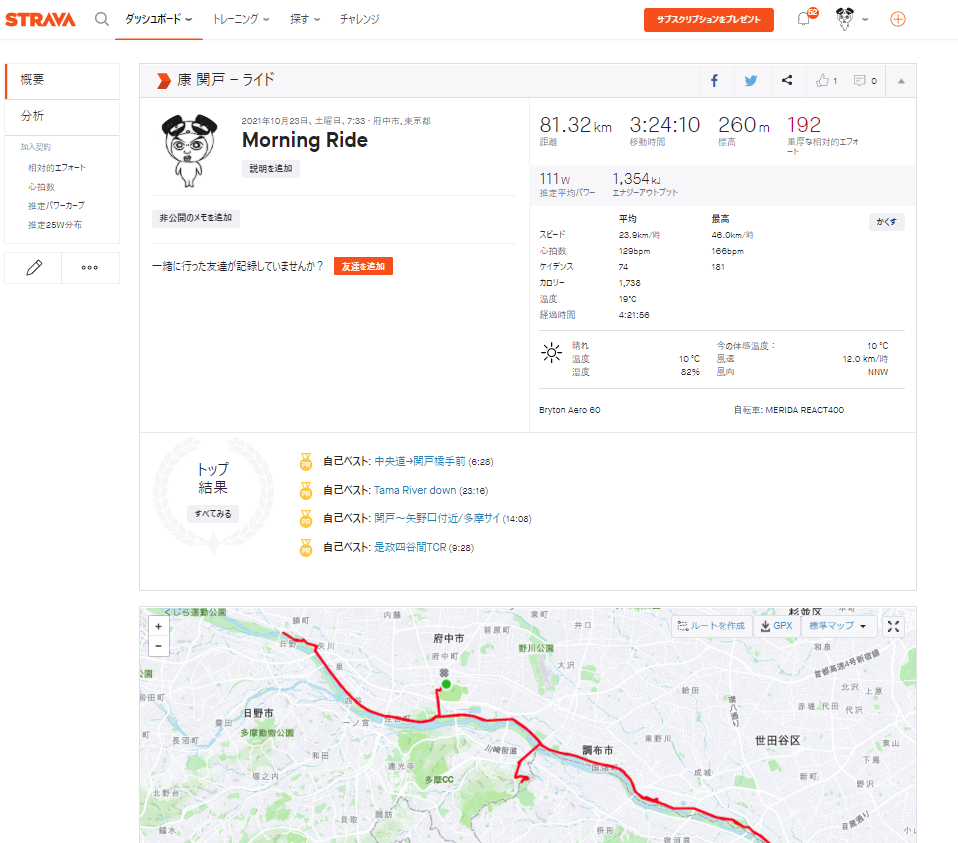958x843 pixels.
Task: Open comments speech bubble icon
Action: pyautogui.click(x=864, y=81)
